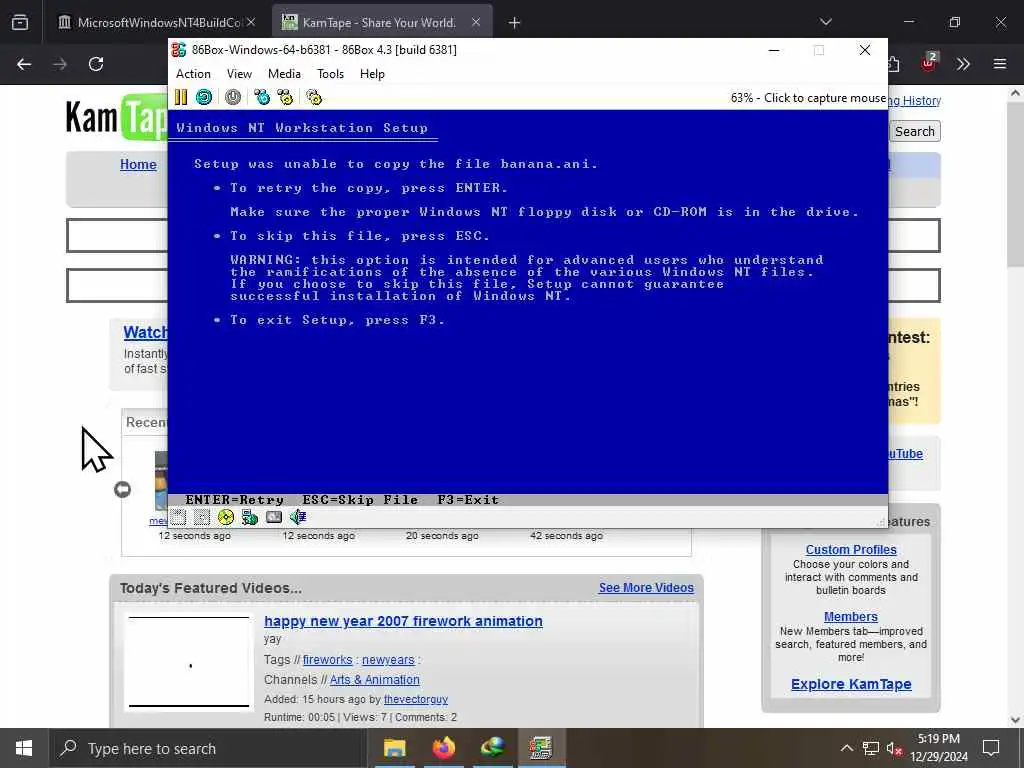Click the Home link on KamTape
Image resolution: width=1024 pixels, height=768 pixels.
[x=138, y=165]
